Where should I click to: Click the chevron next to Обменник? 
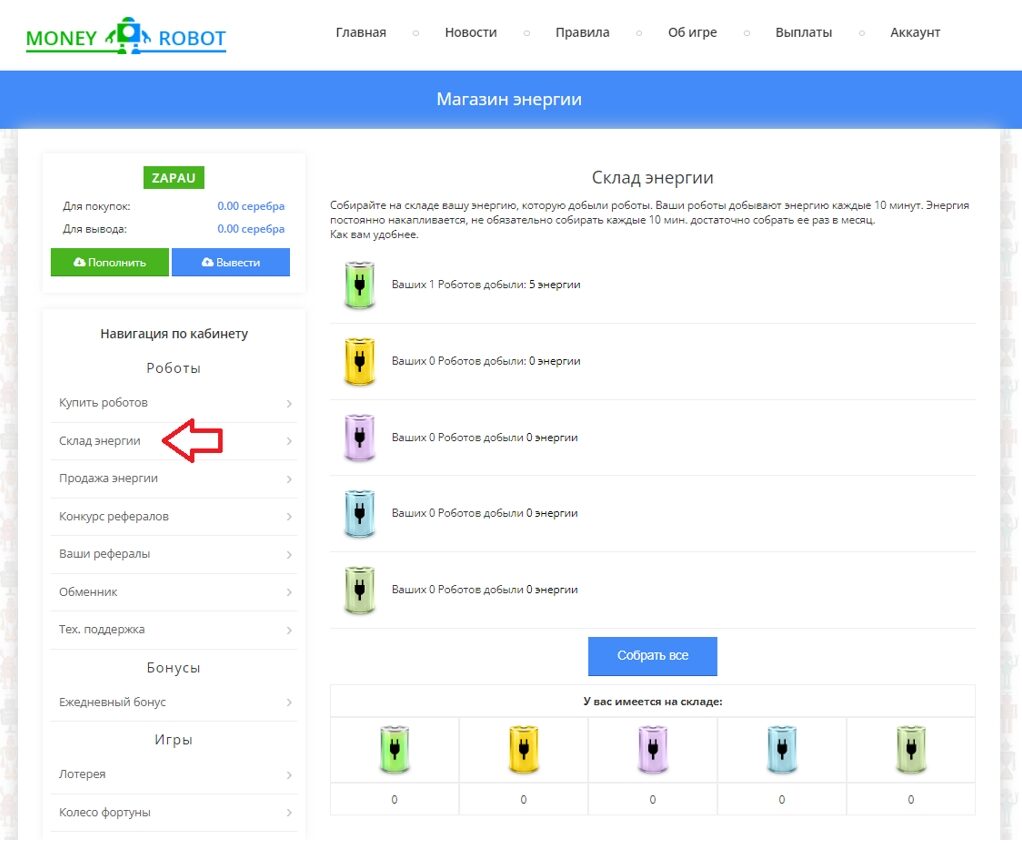coord(289,593)
